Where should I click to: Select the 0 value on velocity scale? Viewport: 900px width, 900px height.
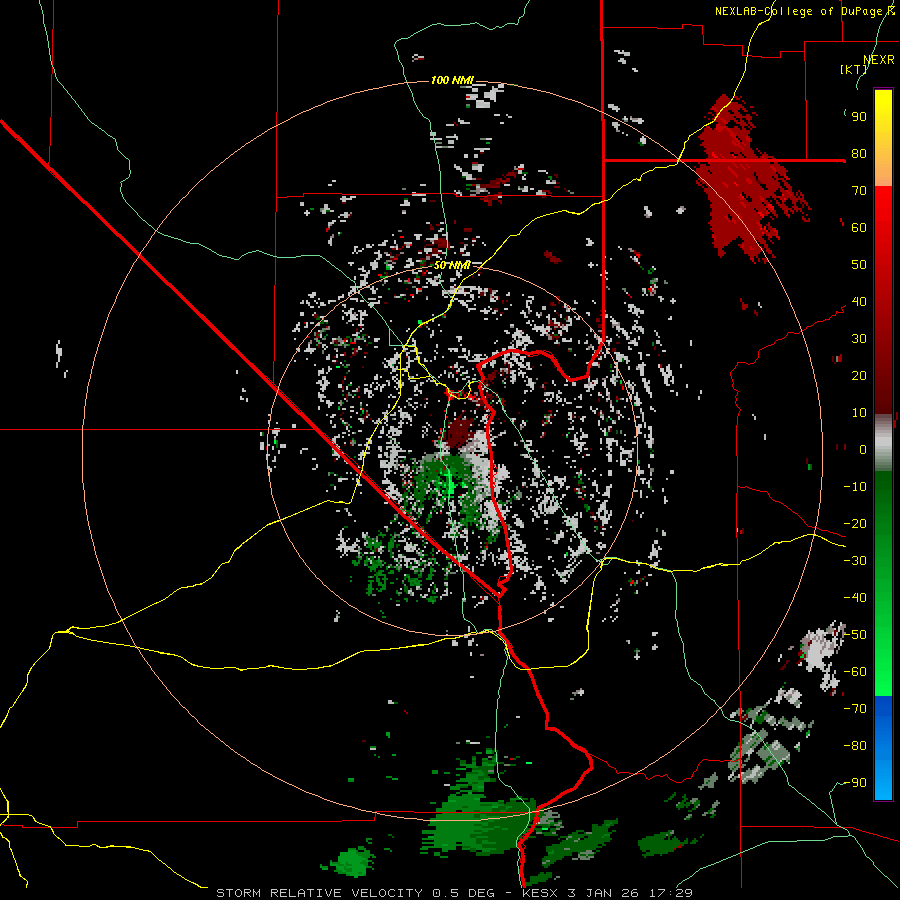863,450
